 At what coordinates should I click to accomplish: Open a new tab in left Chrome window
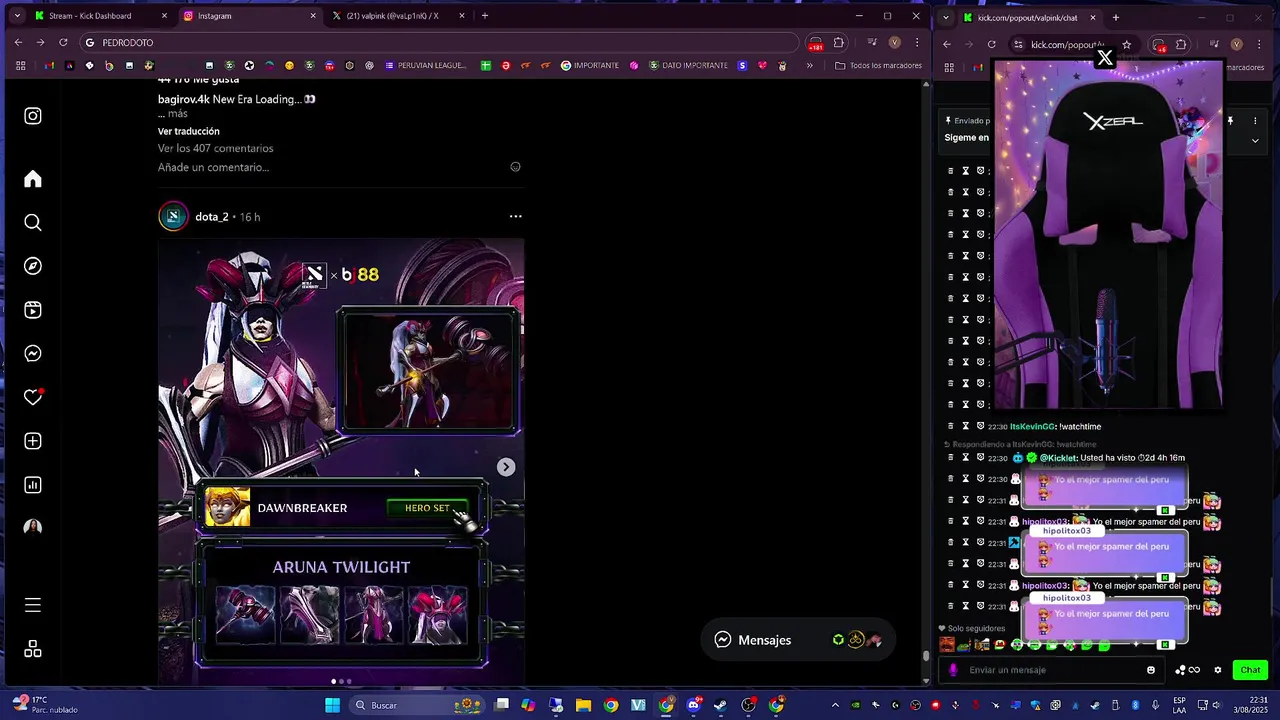click(x=485, y=16)
